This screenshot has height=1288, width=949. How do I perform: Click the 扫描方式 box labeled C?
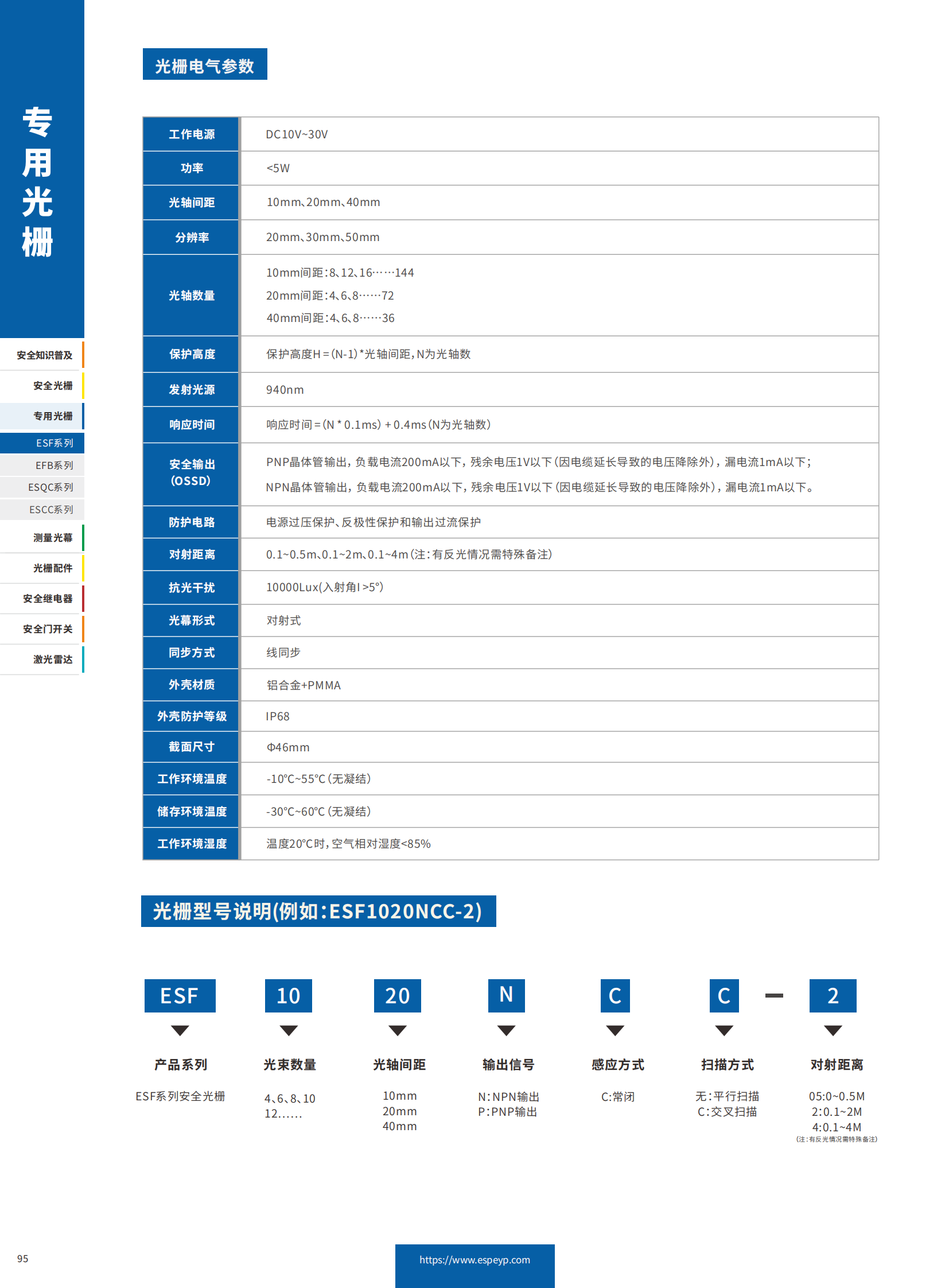click(x=725, y=996)
